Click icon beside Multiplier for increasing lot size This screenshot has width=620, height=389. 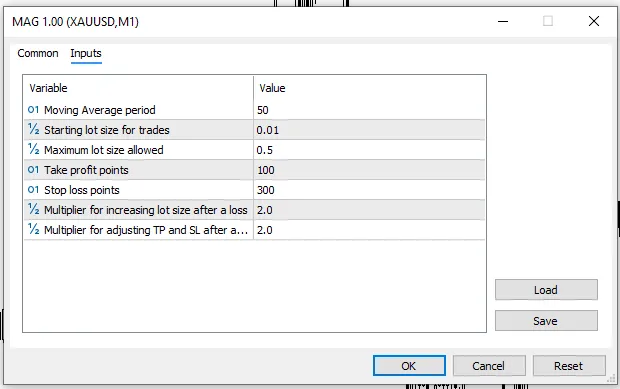point(33,210)
